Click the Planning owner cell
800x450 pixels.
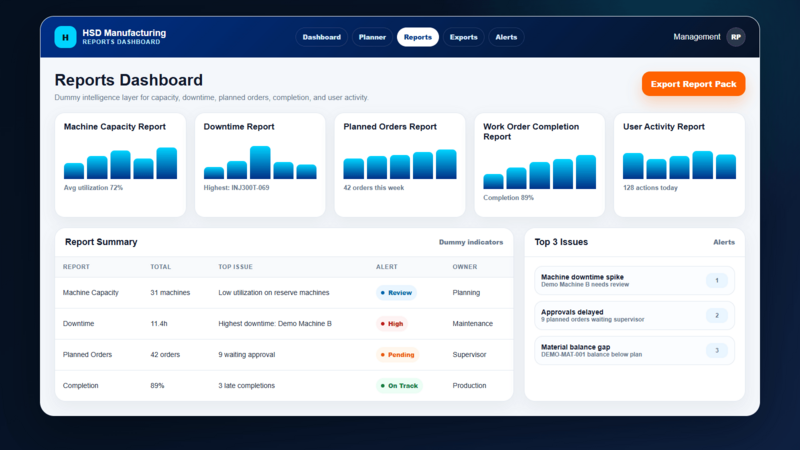click(466, 293)
